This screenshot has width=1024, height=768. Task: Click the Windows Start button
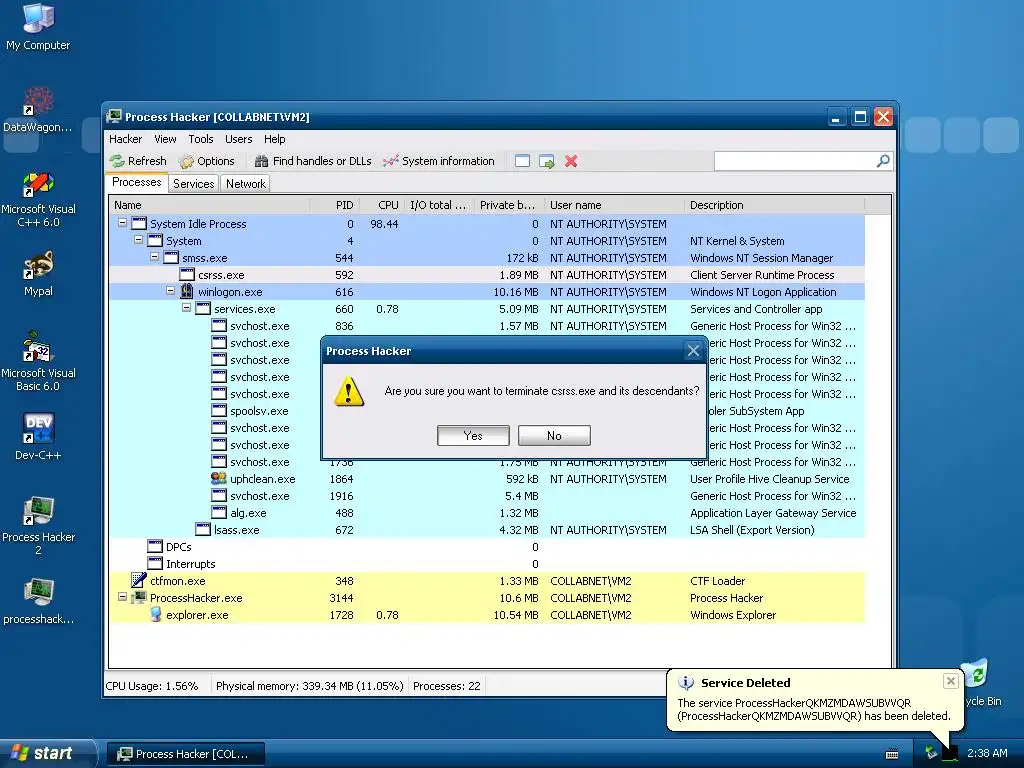[47, 753]
